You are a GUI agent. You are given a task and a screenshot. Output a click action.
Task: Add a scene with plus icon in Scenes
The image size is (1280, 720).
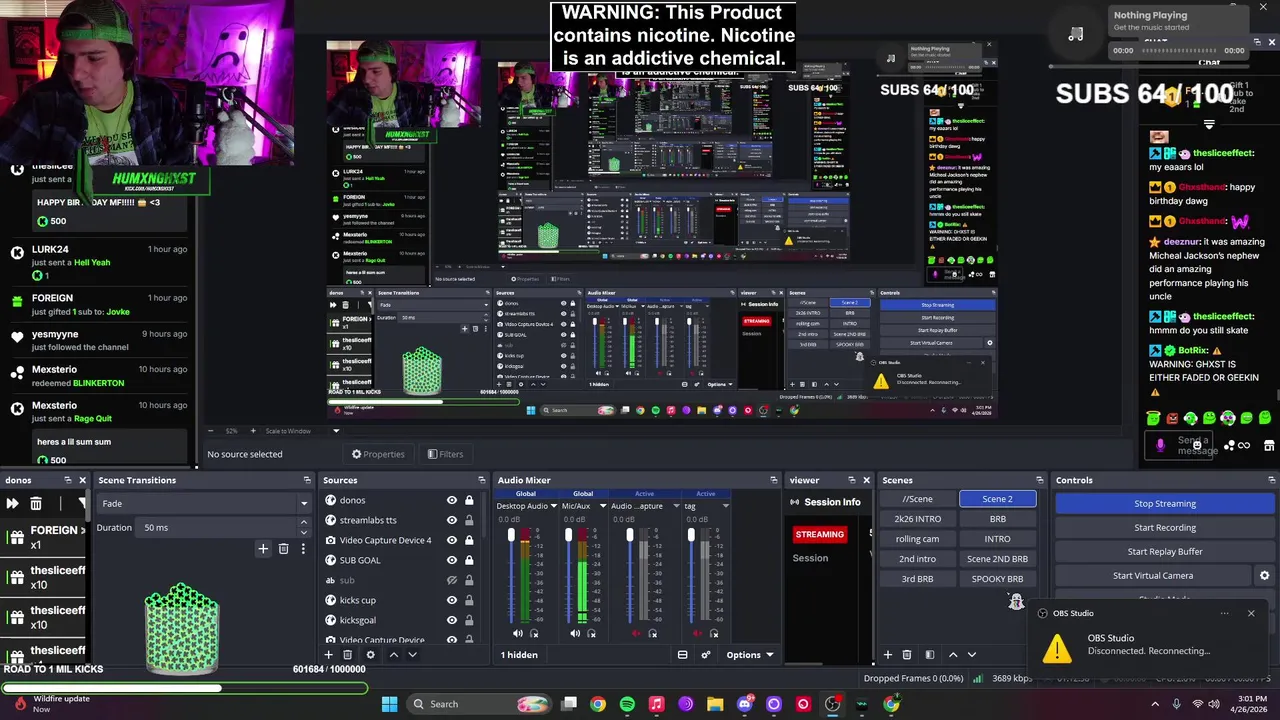pos(887,655)
